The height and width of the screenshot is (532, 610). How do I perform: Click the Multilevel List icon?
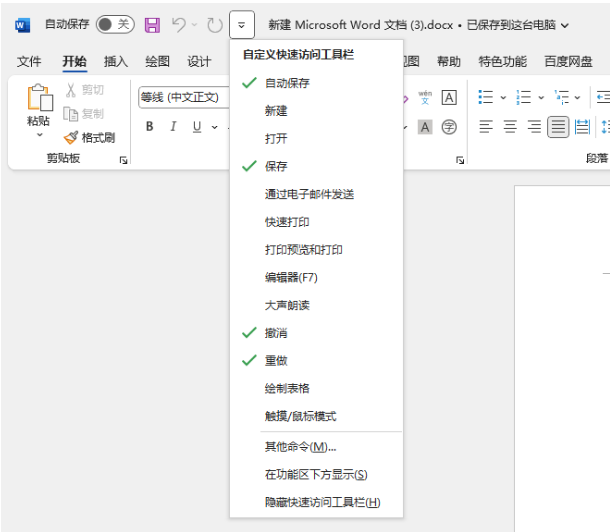(x=561, y=97)
